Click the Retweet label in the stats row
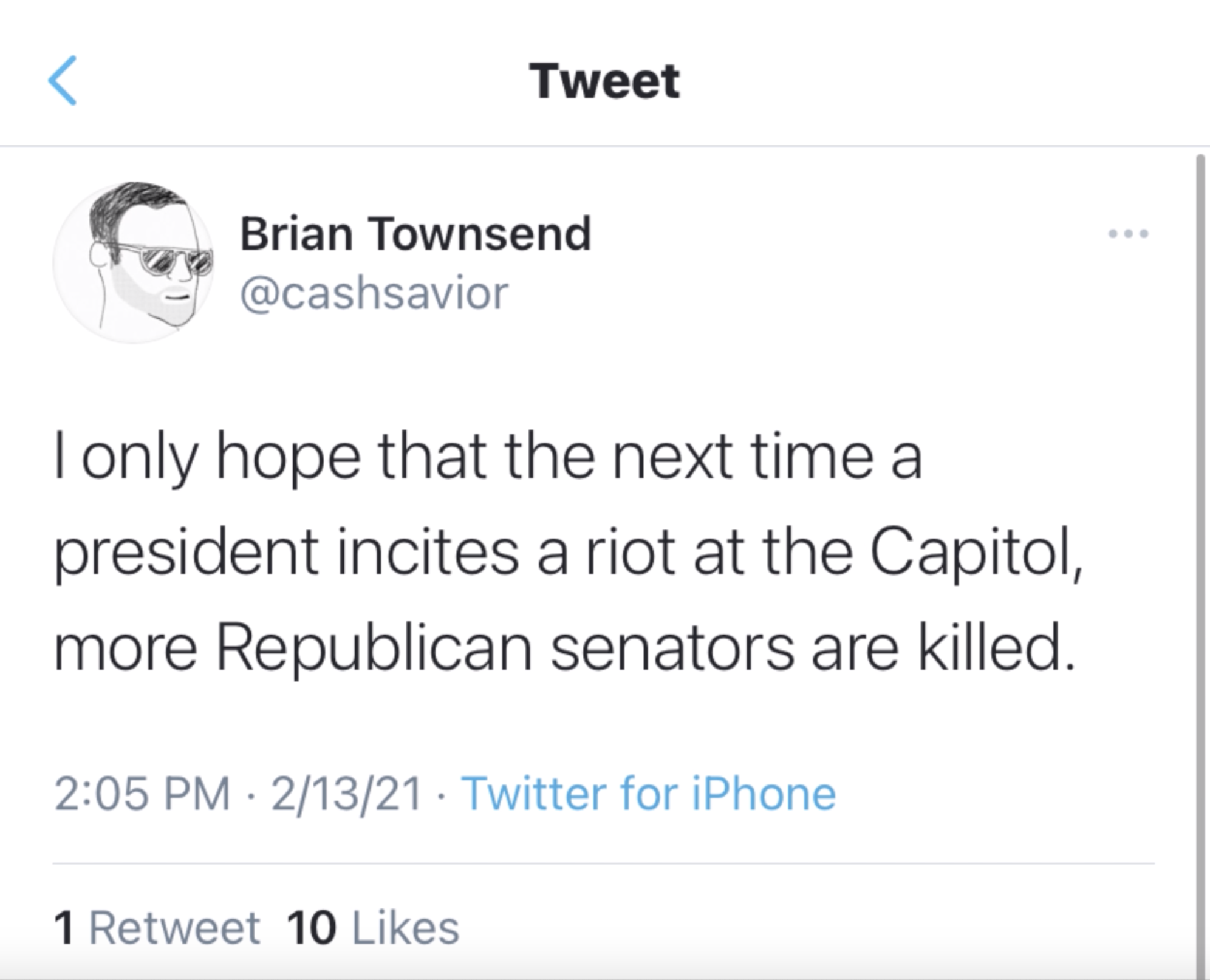Image resolution: width=1210 pixels, height=980 pixels. click(175, 928)
